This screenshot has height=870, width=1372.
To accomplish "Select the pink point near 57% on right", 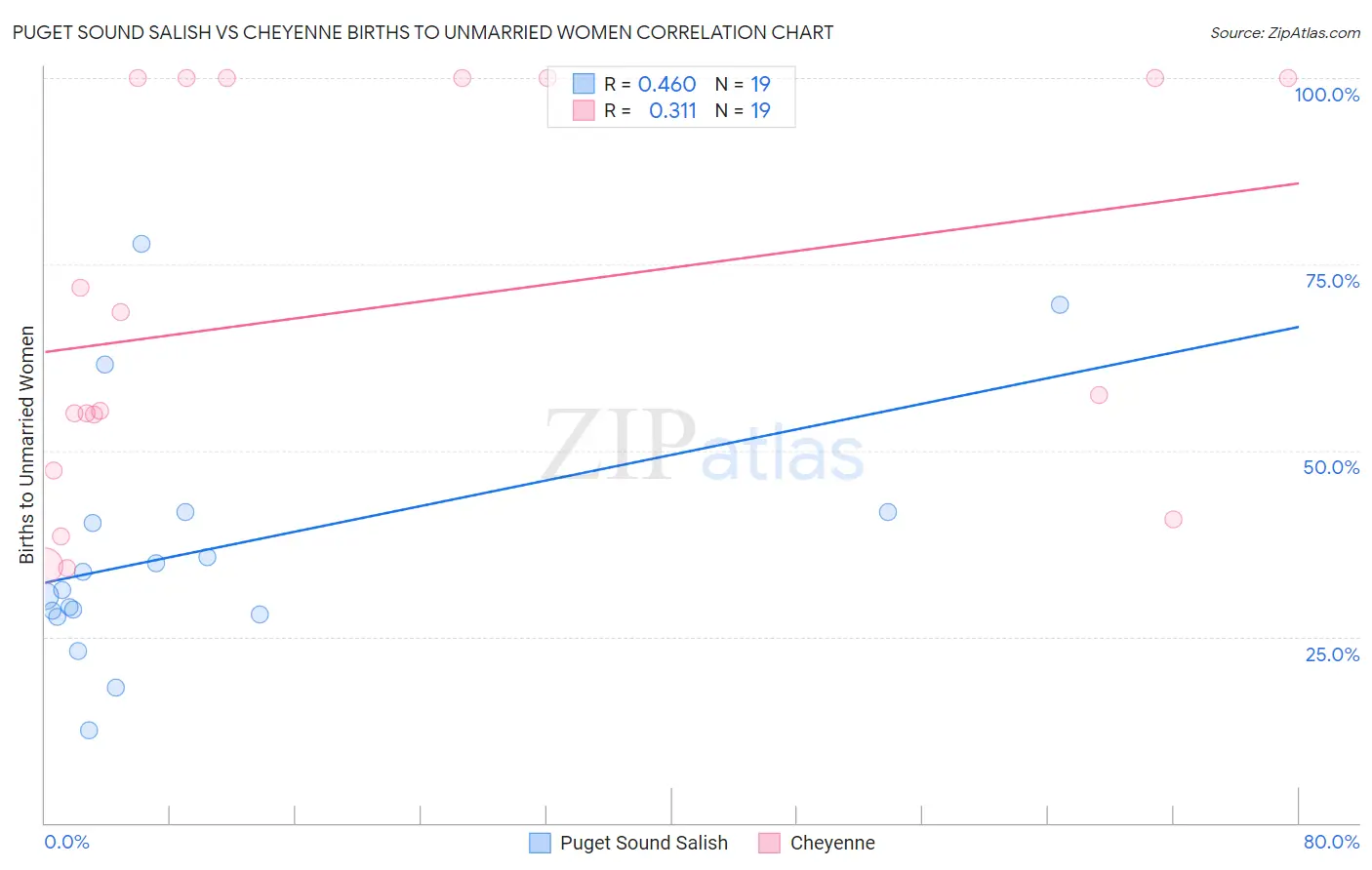I will click(1099, 395).
